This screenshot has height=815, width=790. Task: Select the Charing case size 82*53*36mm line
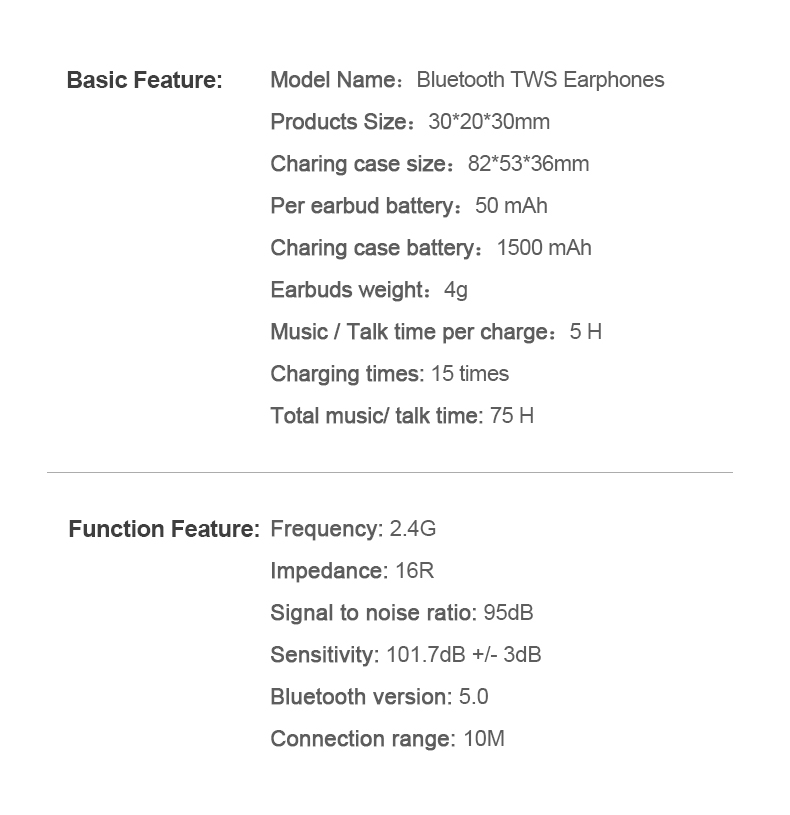(x=430, y=164)
